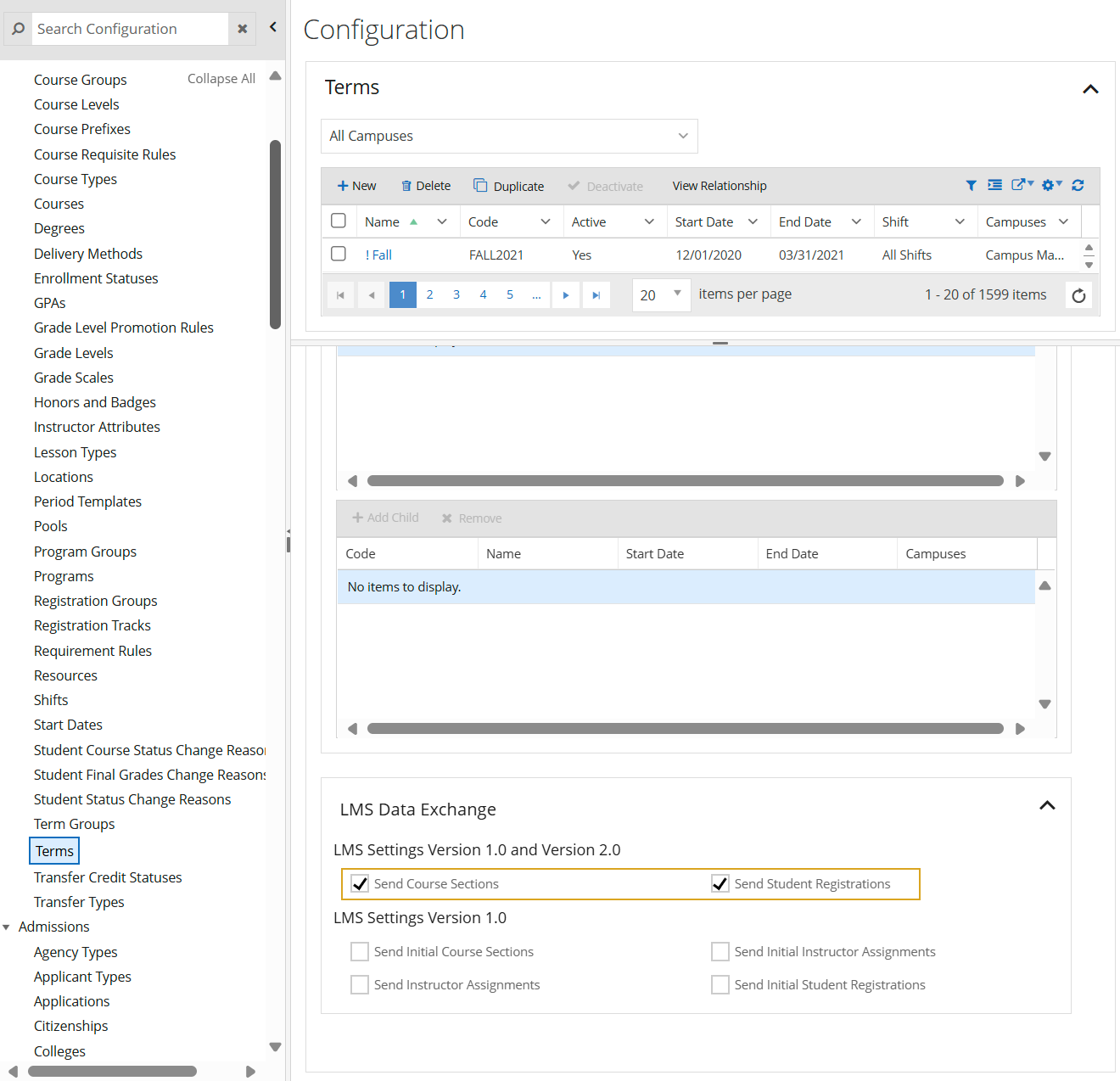Image resolution: width=1120 pixels, height=1081 pixels.
Task: Reload the grid using the pager refresh icon
Action: coord(1078,295)
